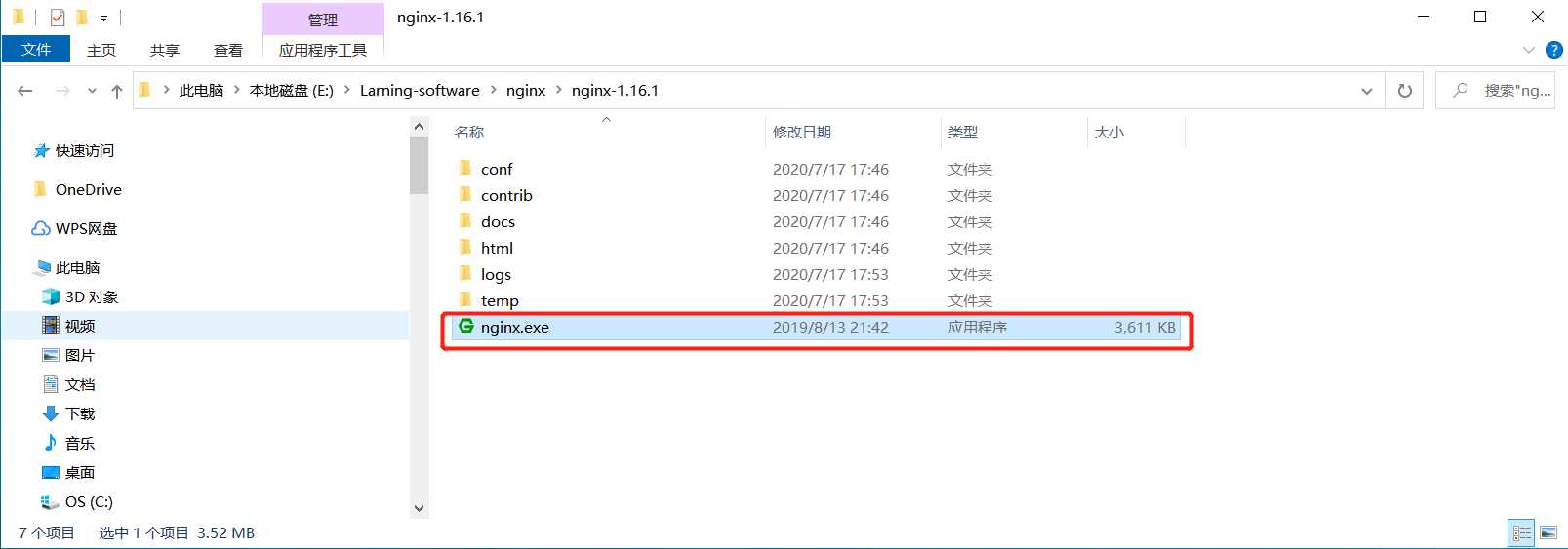1568x549 pixels.
Task: Switch to large icons view layout
Action: click(1548, 532)
